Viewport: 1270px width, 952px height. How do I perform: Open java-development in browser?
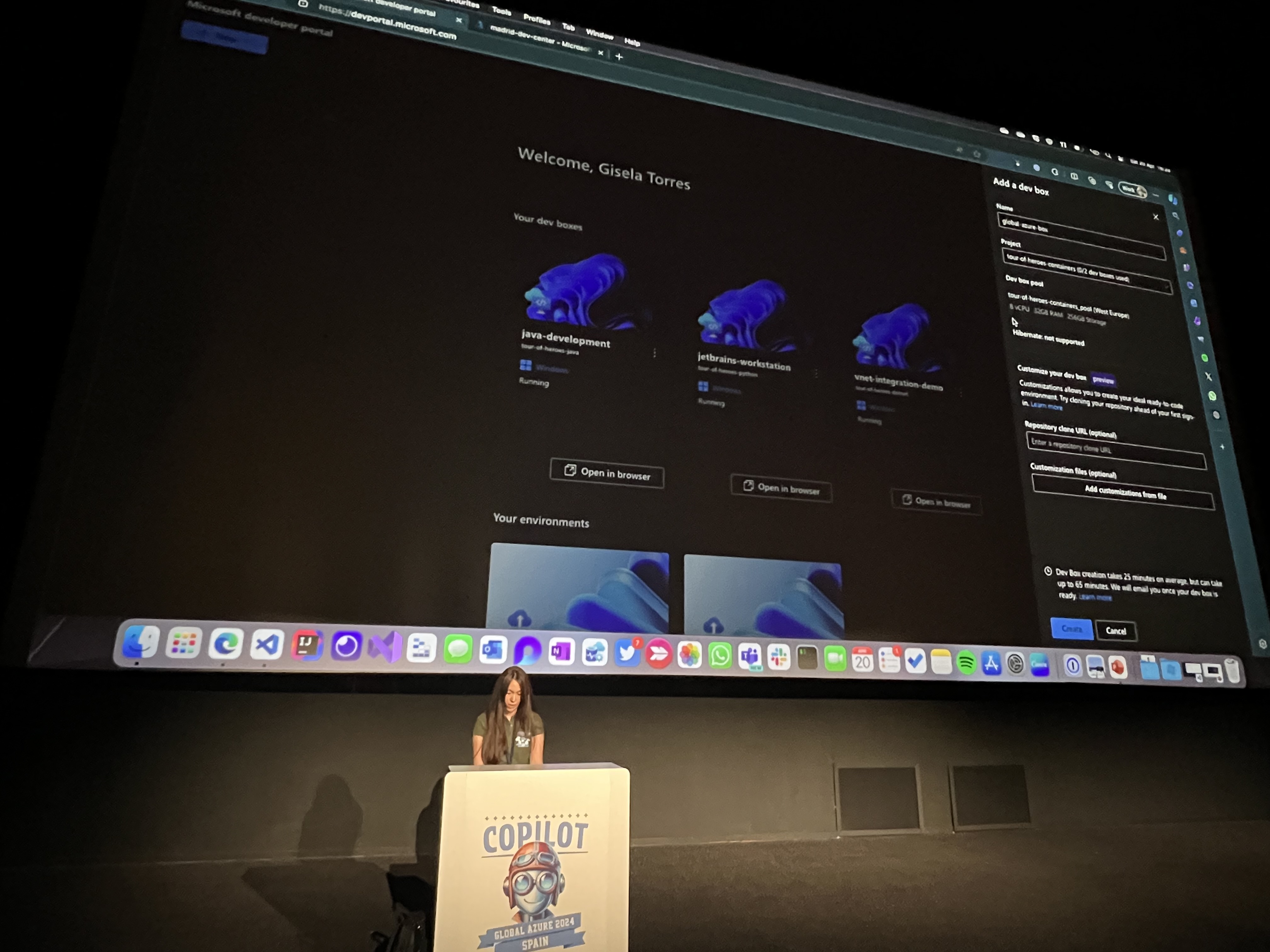tap(607, 473)
